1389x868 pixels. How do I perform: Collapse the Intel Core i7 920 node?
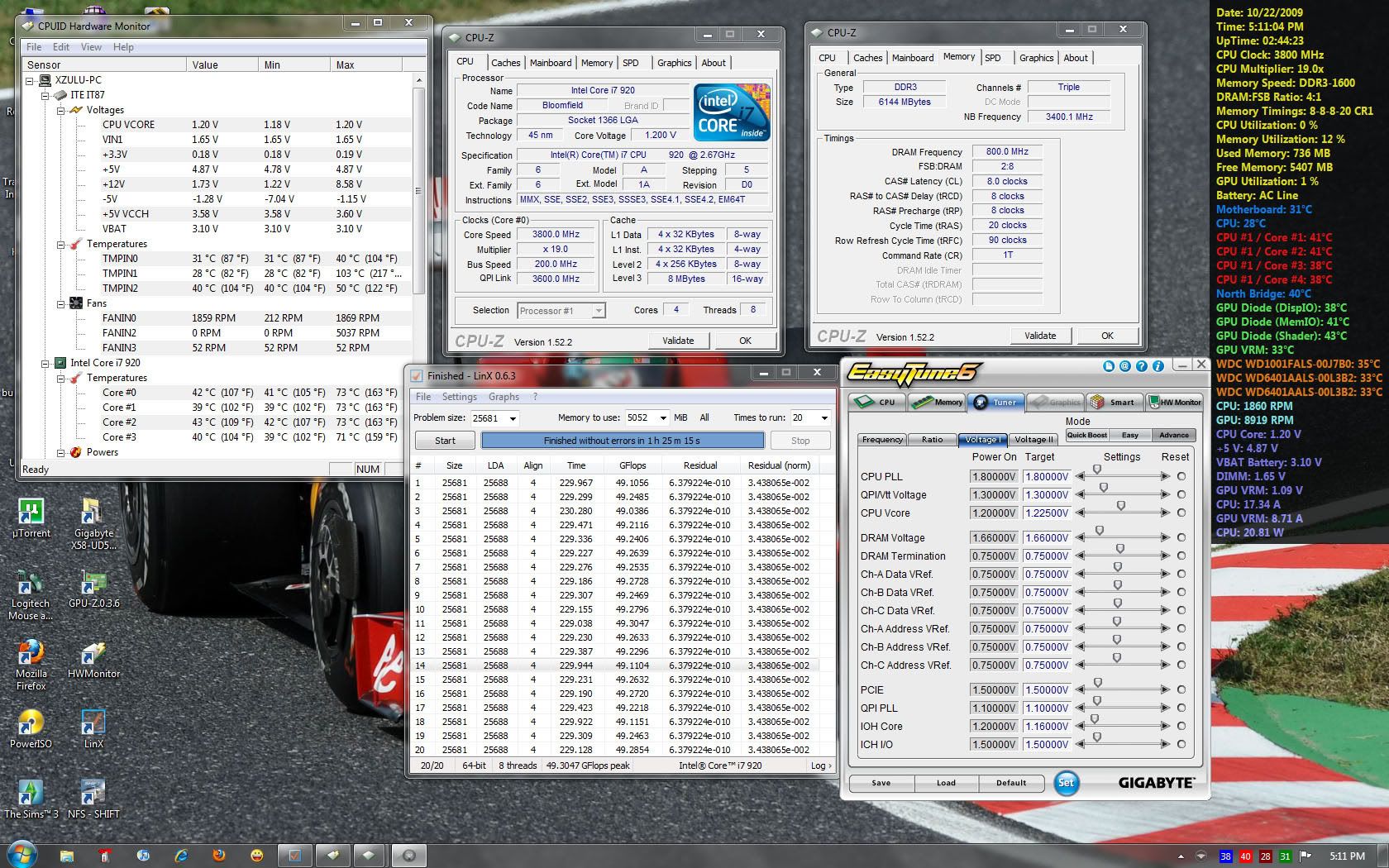coord(45,363)
